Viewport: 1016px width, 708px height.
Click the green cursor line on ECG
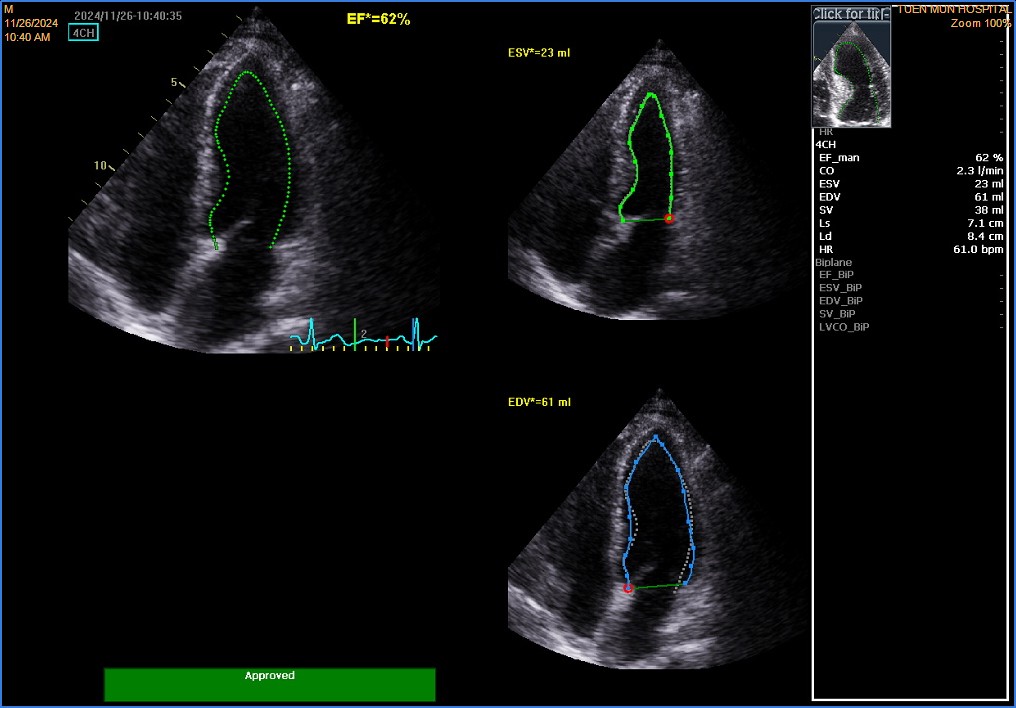tap(354, 334)
